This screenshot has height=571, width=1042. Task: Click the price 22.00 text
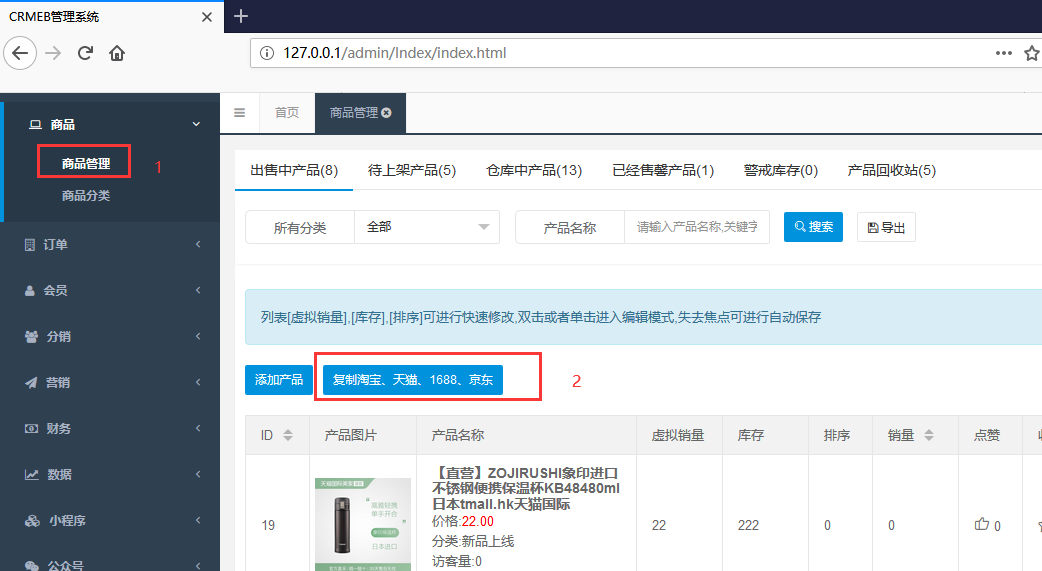[478, 521]
